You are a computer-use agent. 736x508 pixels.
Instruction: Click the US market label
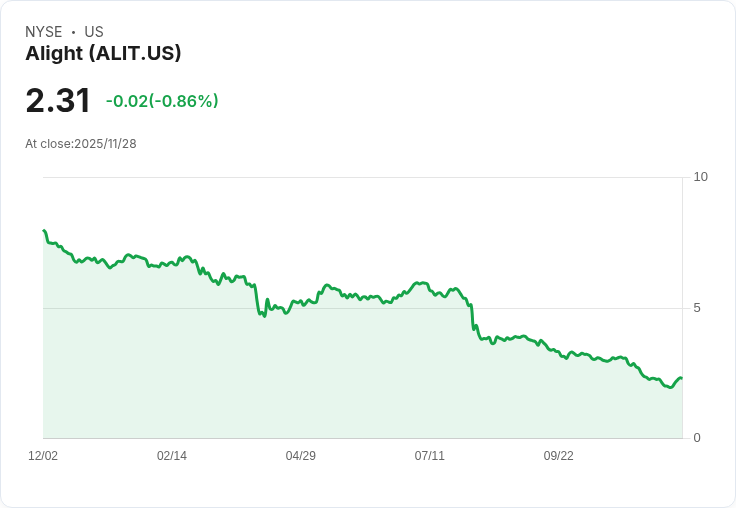94,32
